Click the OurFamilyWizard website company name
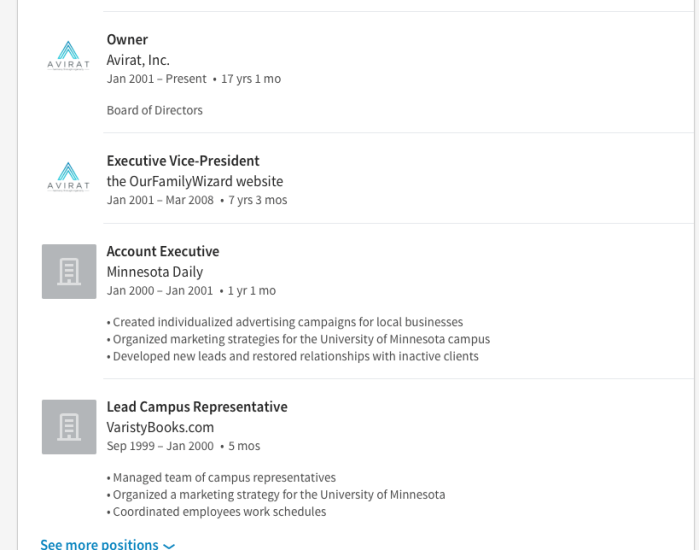 [x=195, y=182]
